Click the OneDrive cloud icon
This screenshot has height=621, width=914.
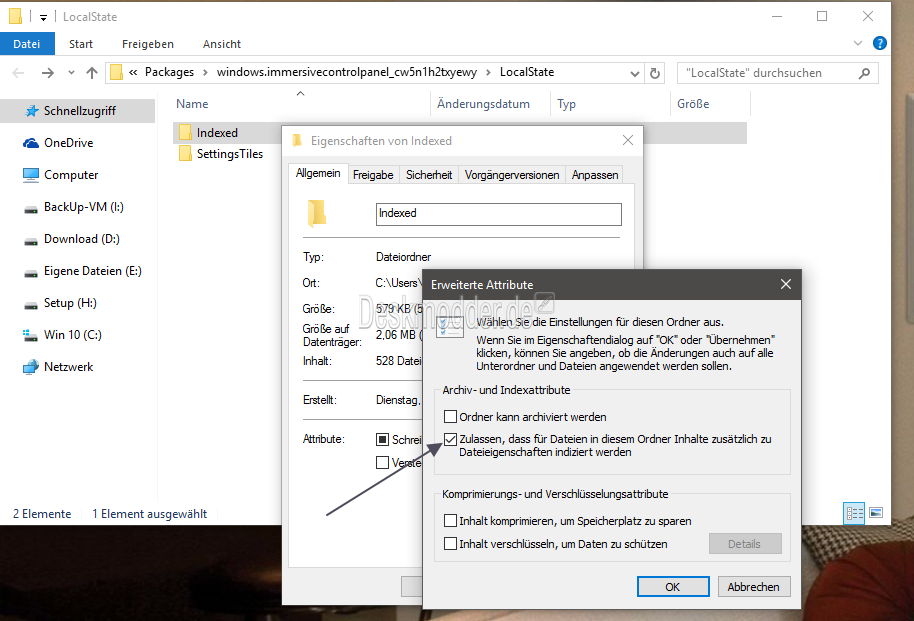30,143
